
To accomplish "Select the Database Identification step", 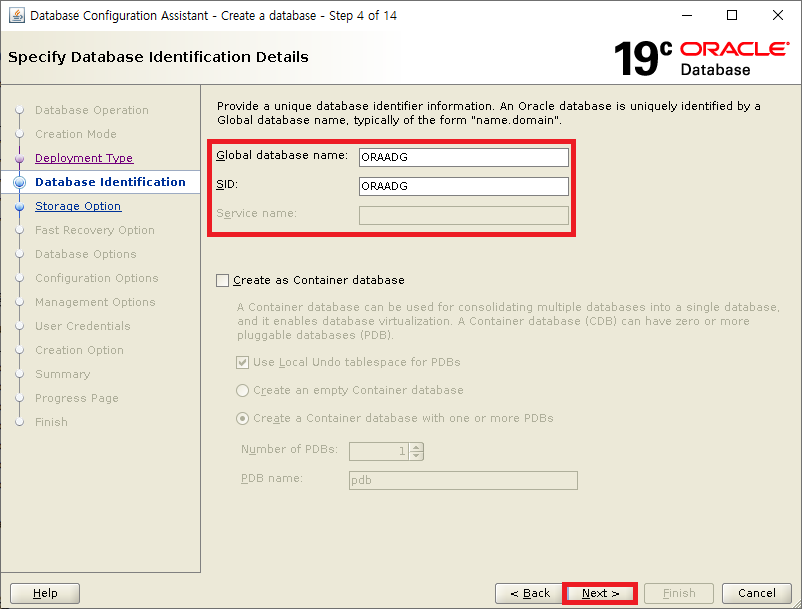I will coord(110,182).
